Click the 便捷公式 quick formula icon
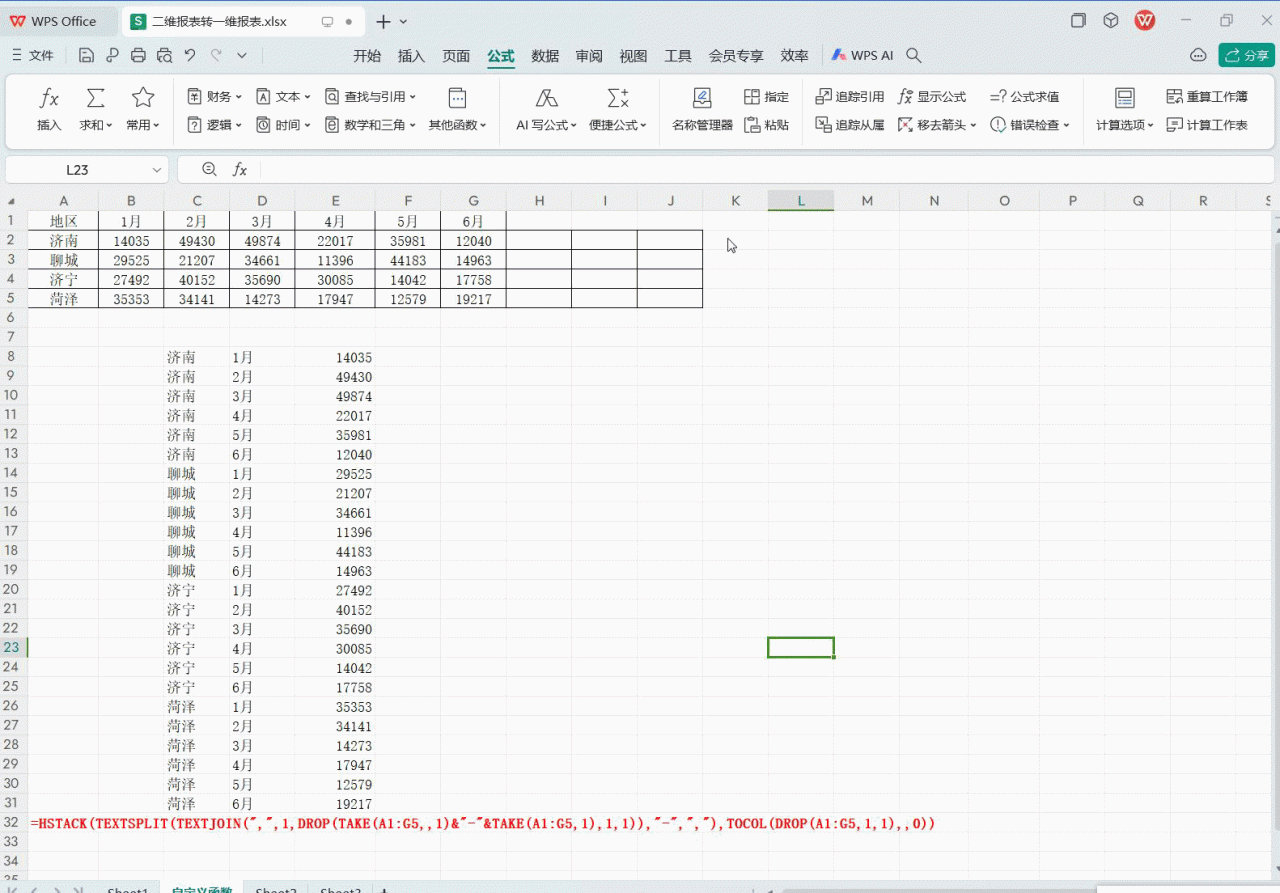Image resolution: width=1280 pixels, height=893 pixels. 618,98
